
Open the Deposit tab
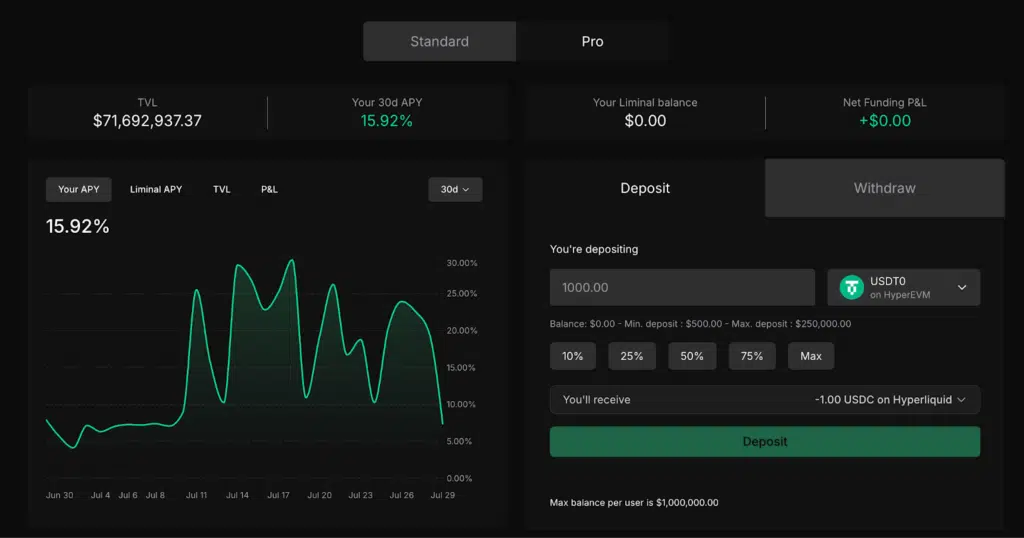click(645, 188)
